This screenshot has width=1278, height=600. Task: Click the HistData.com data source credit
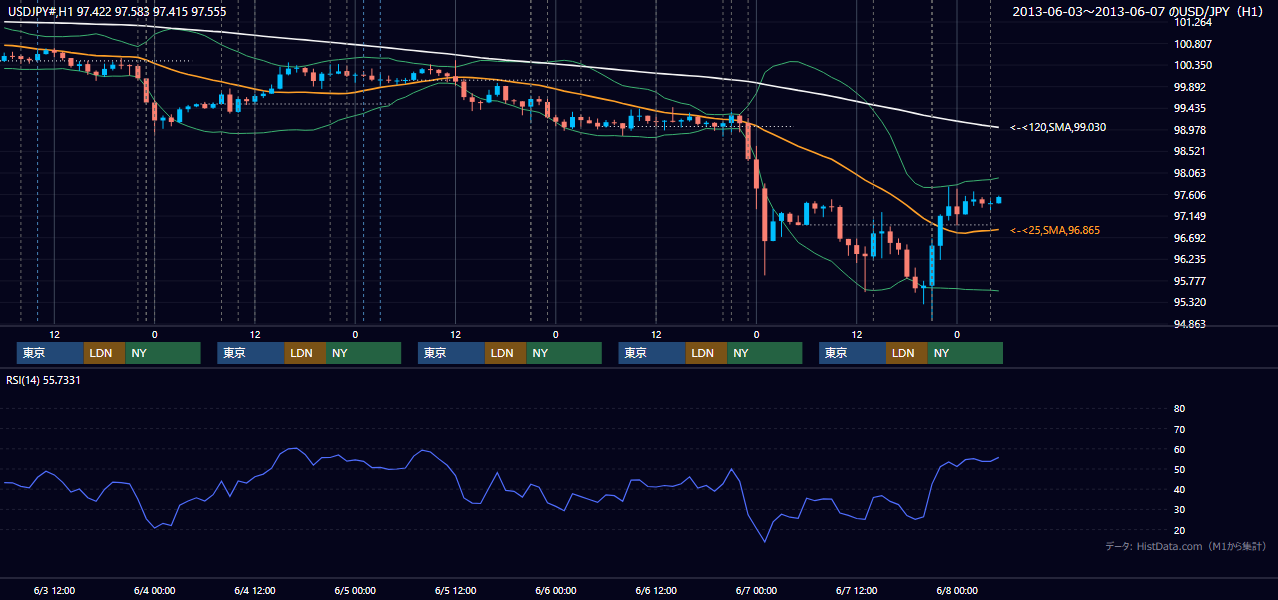(x=1185, y=547)
